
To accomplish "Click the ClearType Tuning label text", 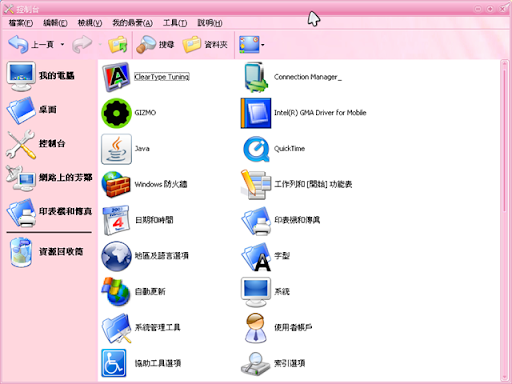I will point(162,77).
